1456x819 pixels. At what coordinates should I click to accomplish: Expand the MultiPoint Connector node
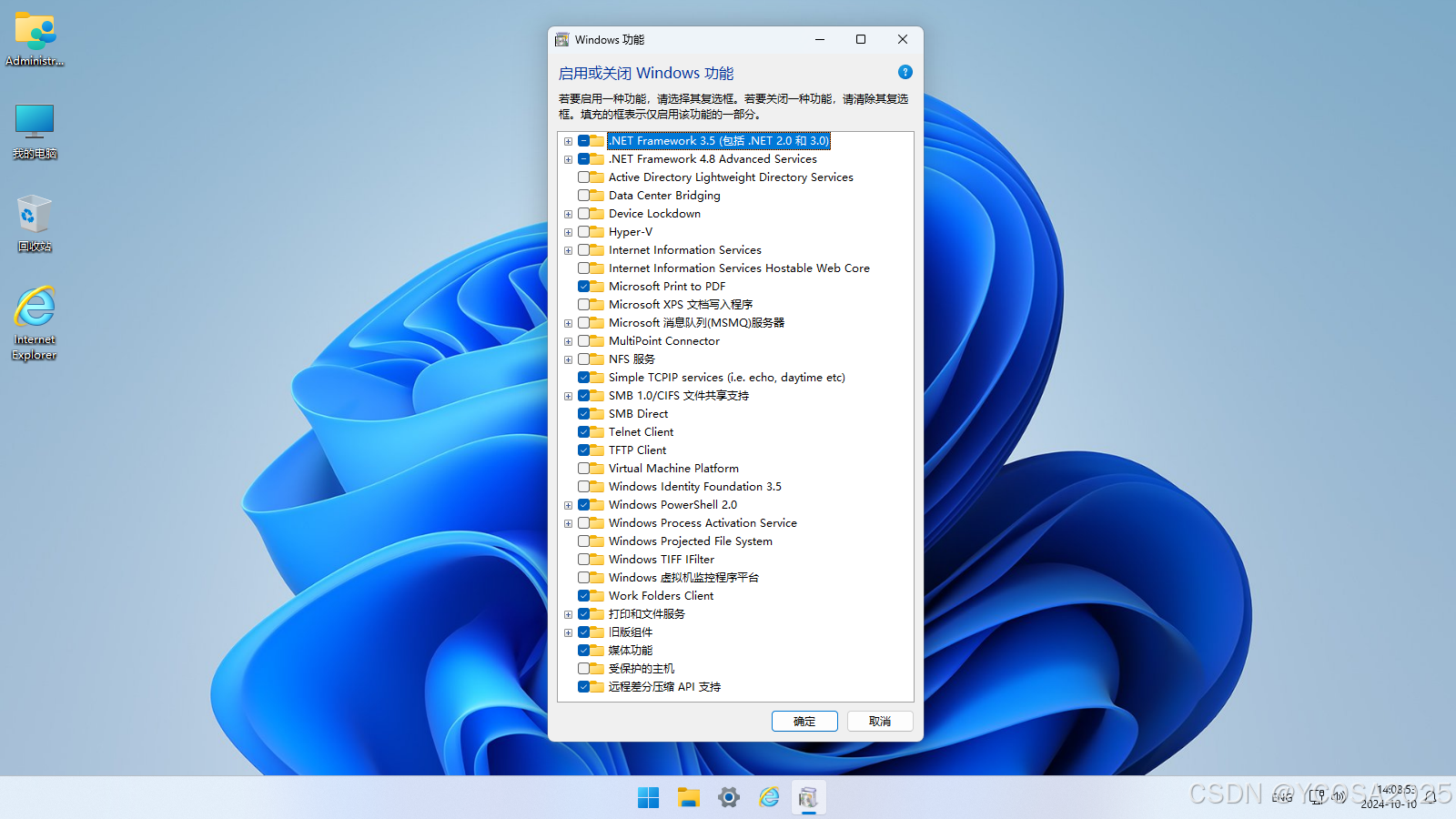(x=568, y=341)
